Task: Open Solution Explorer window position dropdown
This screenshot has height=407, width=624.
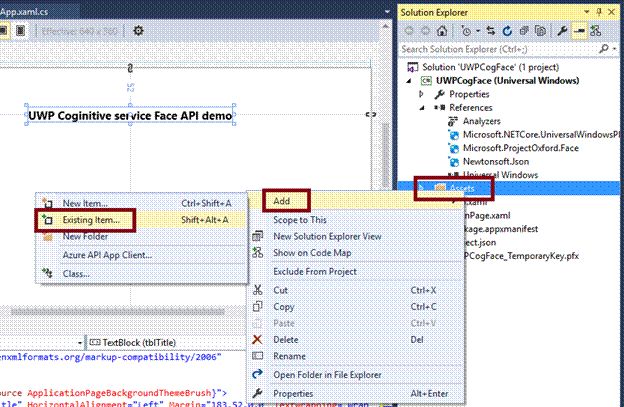Action: [587, 12]
